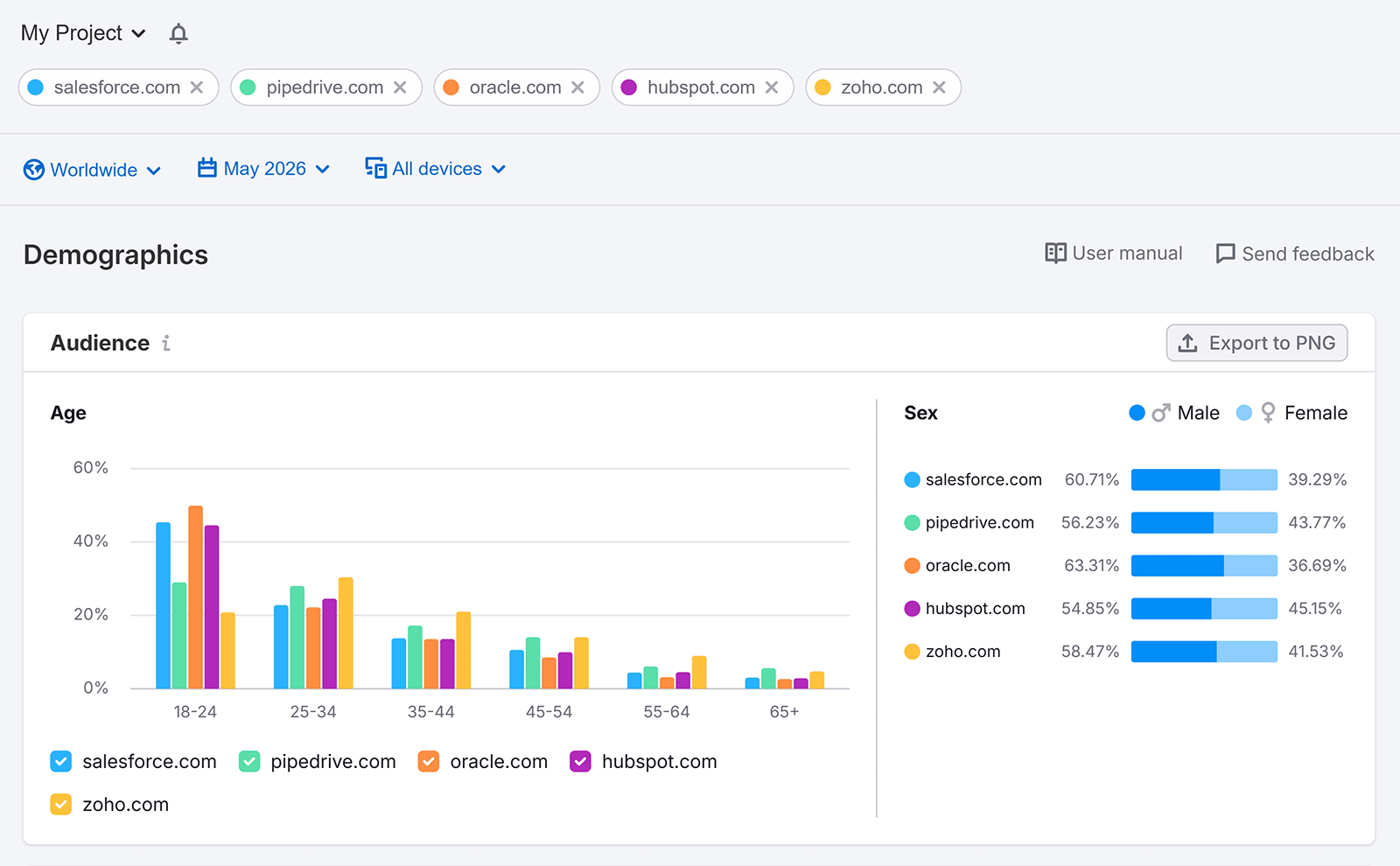Uncheck oracle.com in the Age chart legend
Screen dimensions: 1400x866
pyautogui.click(x=429, y=762)
